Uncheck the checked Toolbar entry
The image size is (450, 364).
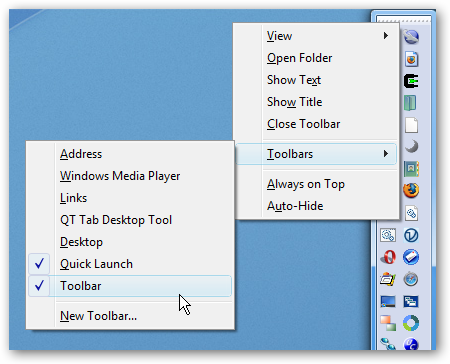(130, 286)
